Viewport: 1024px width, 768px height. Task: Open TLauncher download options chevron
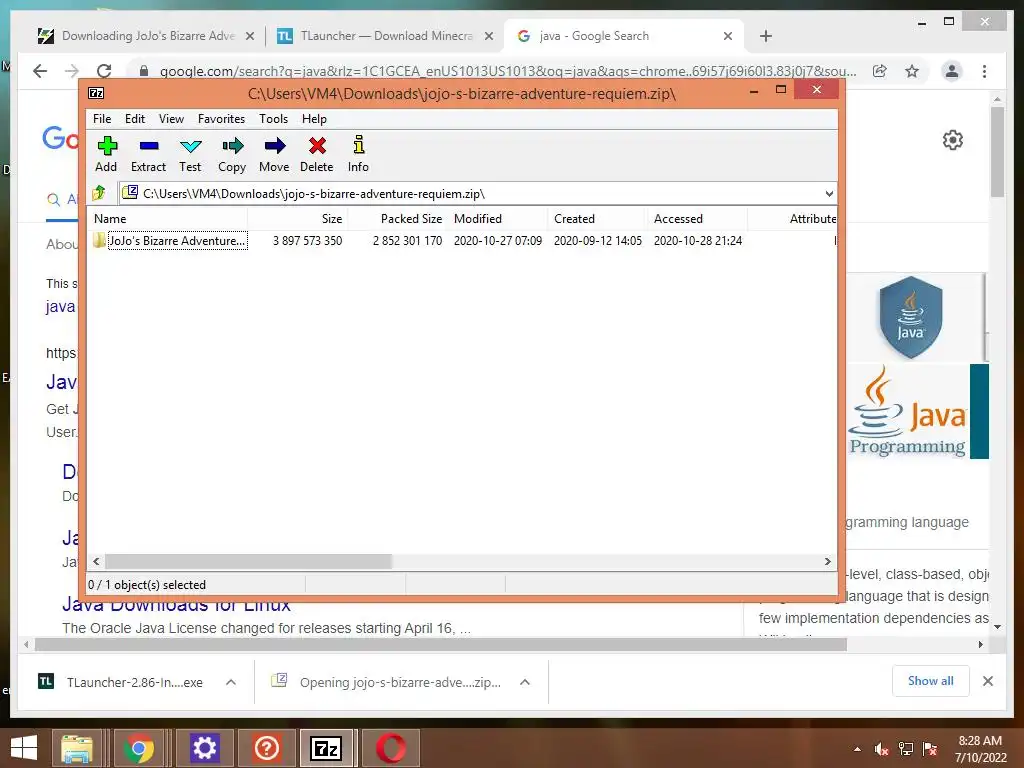click(231, 682)
